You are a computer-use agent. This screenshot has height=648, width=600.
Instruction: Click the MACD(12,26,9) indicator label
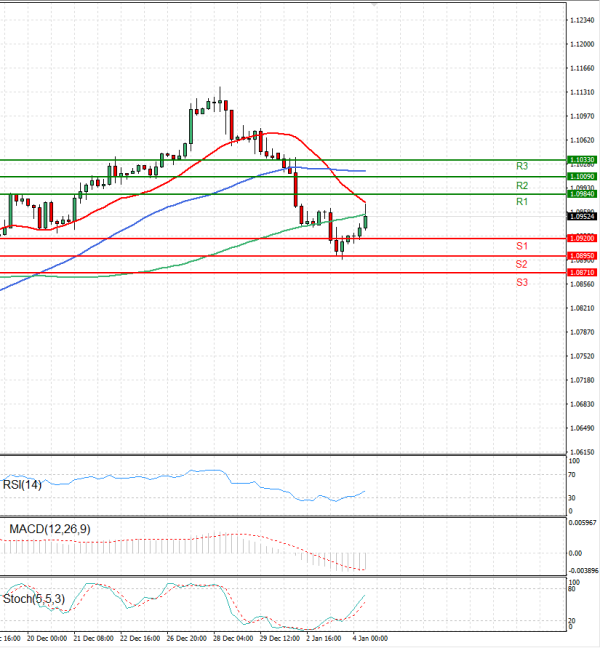(x=50, y=529)
